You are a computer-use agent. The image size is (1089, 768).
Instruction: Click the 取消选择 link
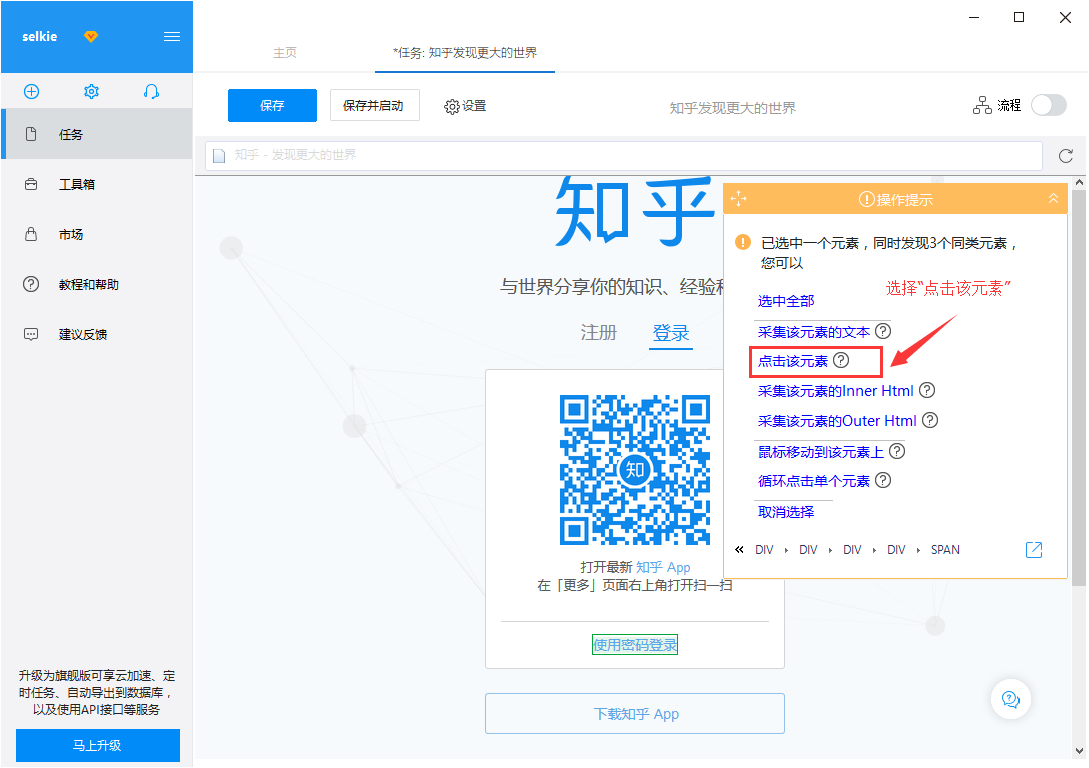click(x=785, y=512)
